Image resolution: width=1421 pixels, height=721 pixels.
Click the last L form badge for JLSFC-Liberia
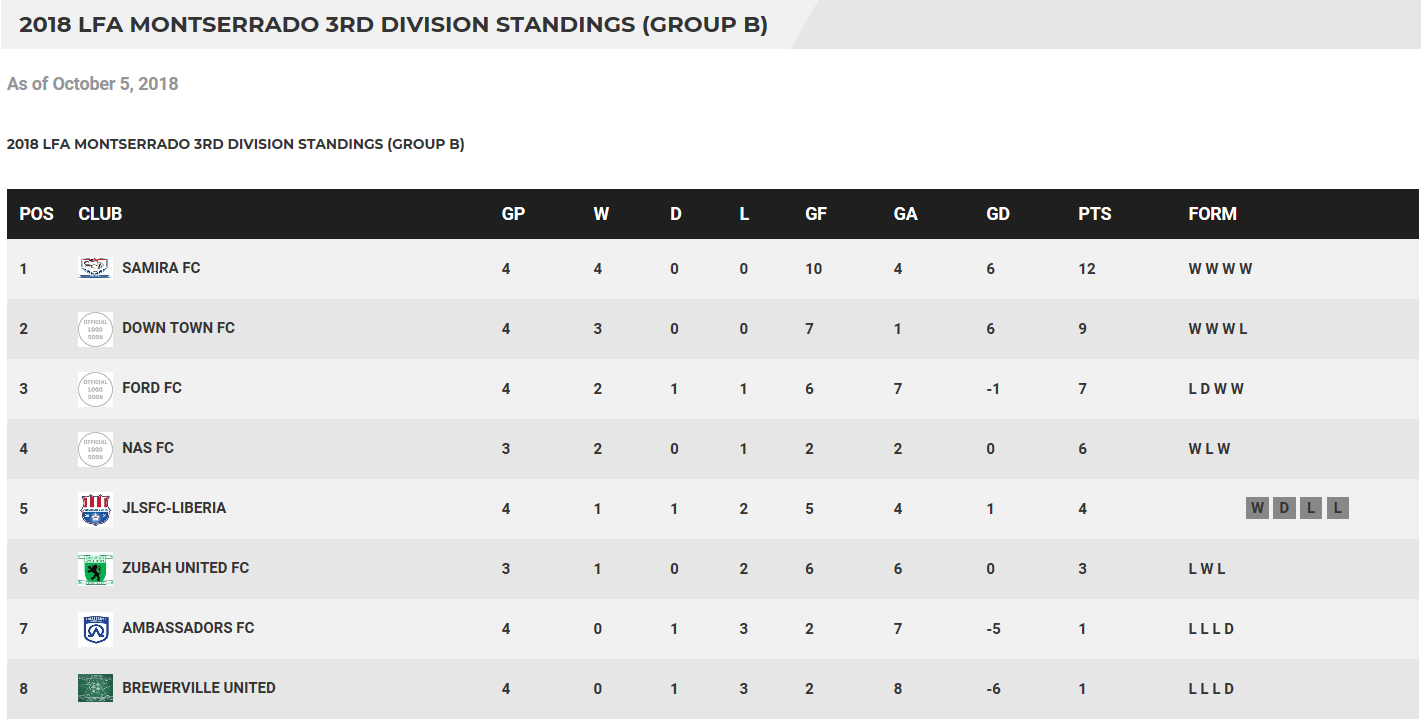(1337, 508)
